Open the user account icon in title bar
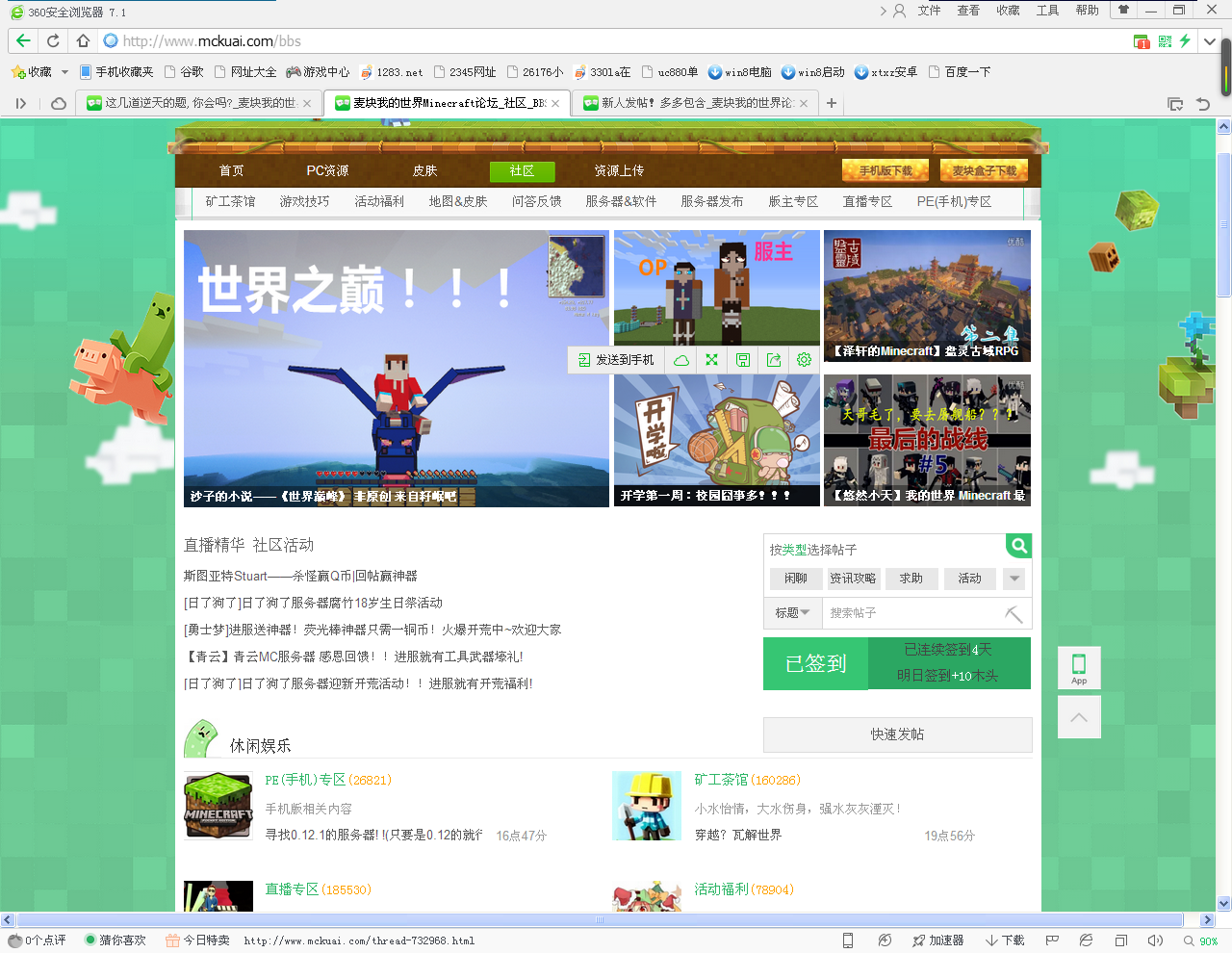Image resolution: width=1232 pixels, height=953 pixels. pyautogui.click(x=900, y=11)
